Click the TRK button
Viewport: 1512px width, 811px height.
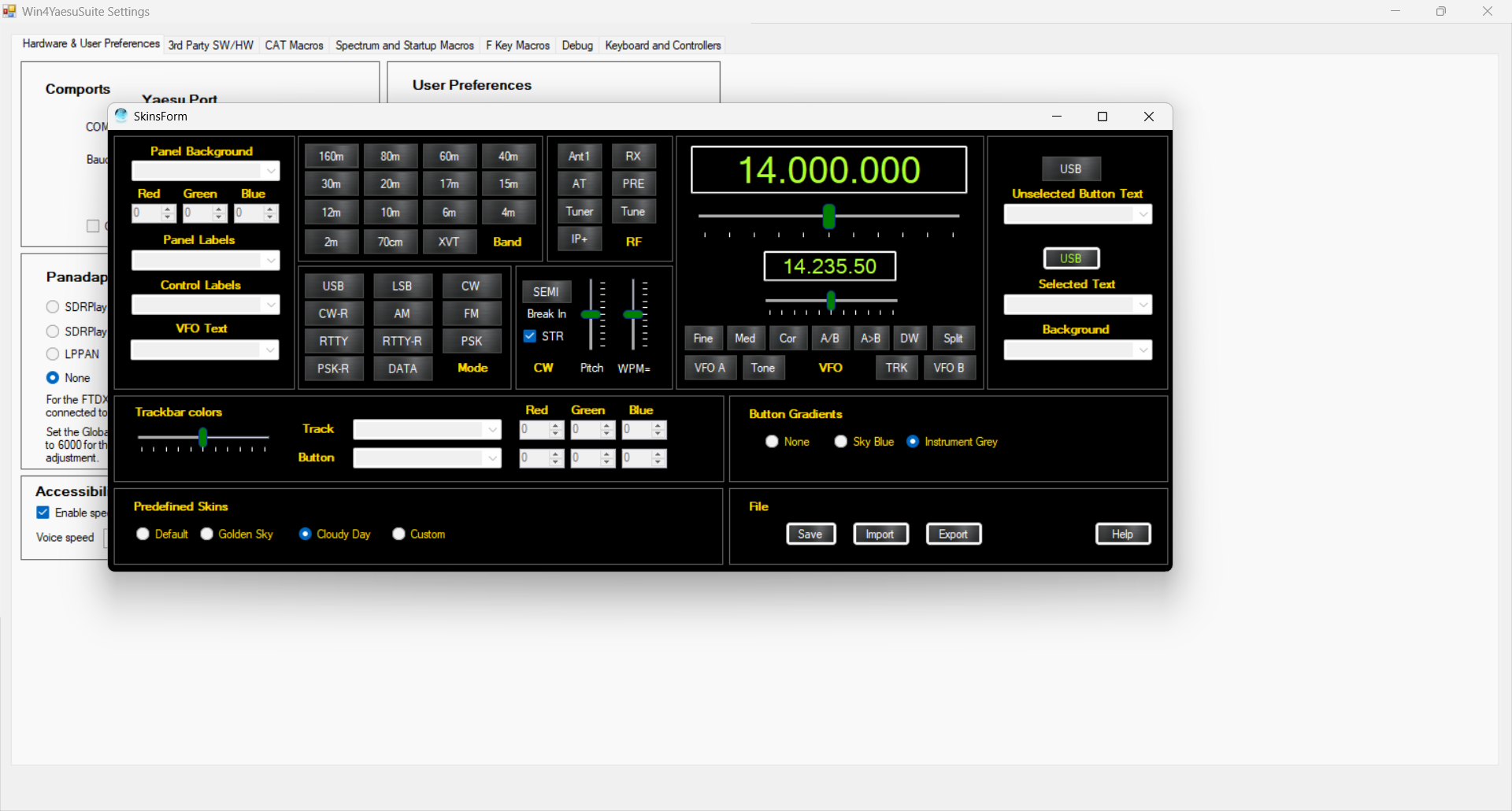pyautogui.click(x=897, y=368)
